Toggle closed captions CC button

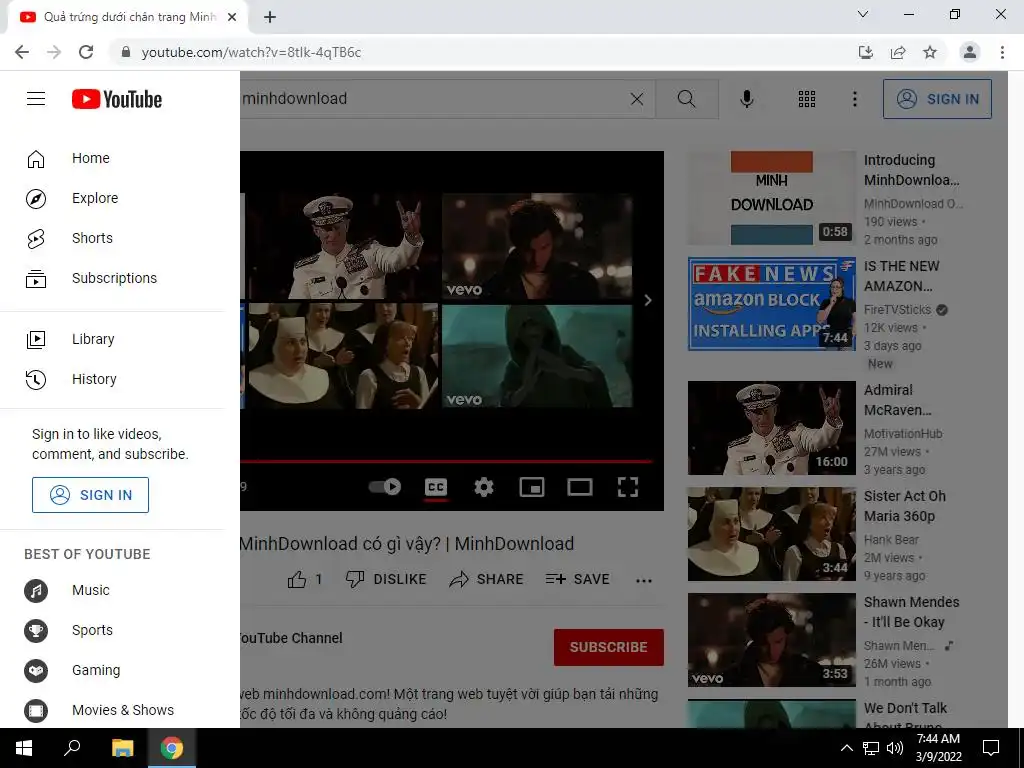(436, 487)
